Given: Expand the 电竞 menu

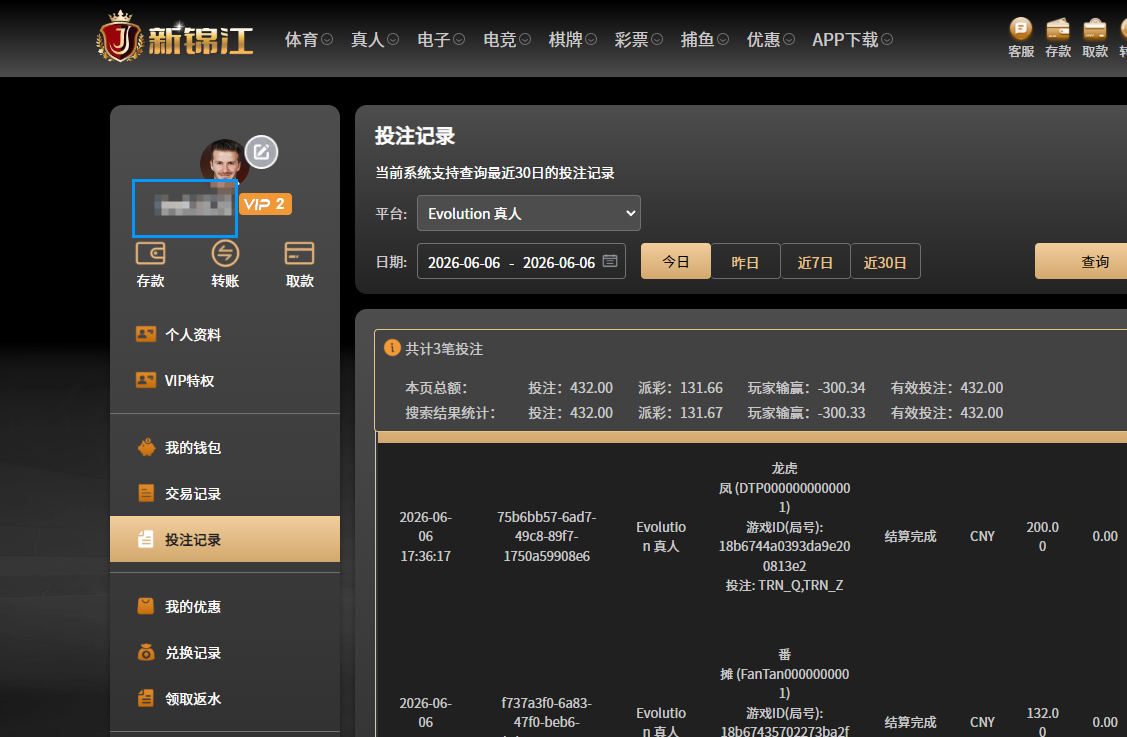Looking at the screenshot, I should [x=507, y=40].
